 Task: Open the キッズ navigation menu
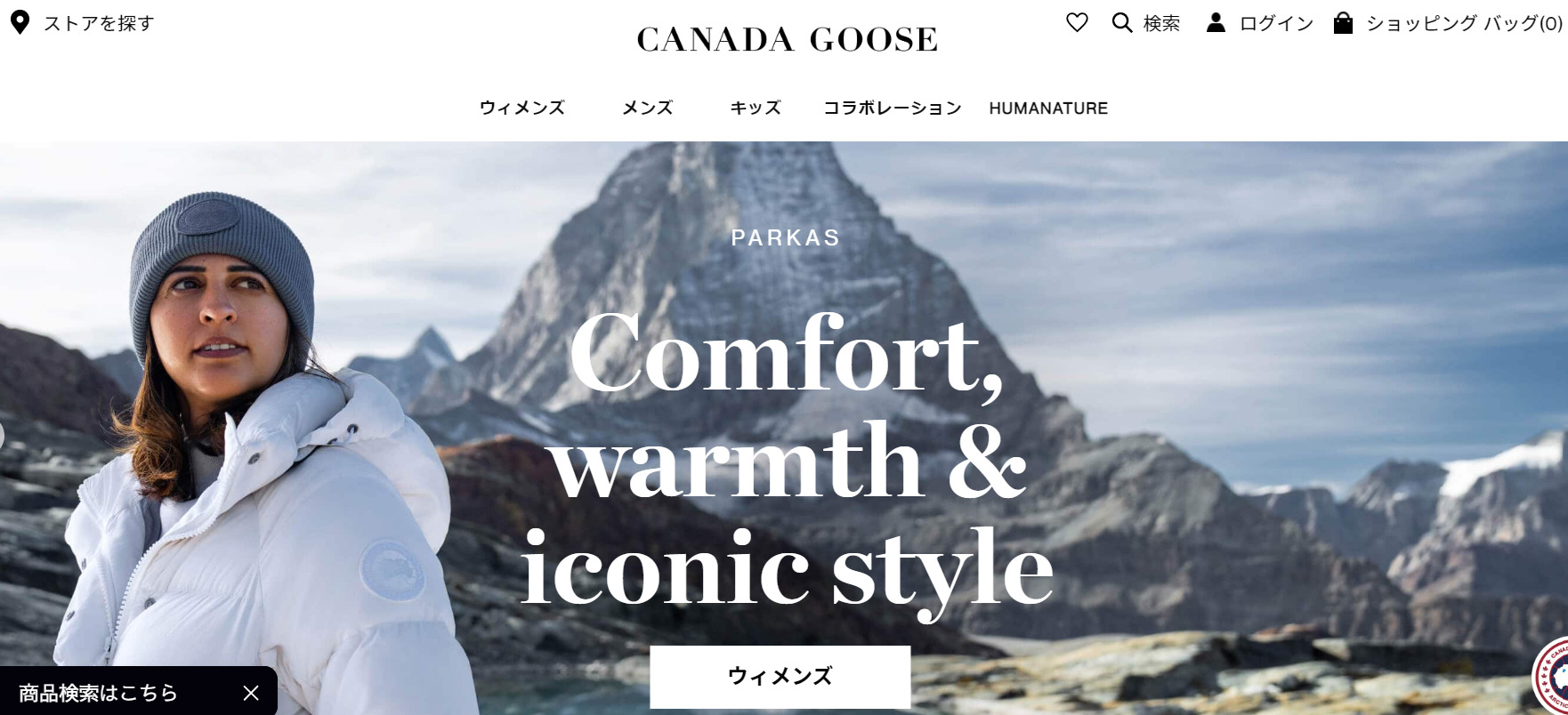click(x=756, y=108)
